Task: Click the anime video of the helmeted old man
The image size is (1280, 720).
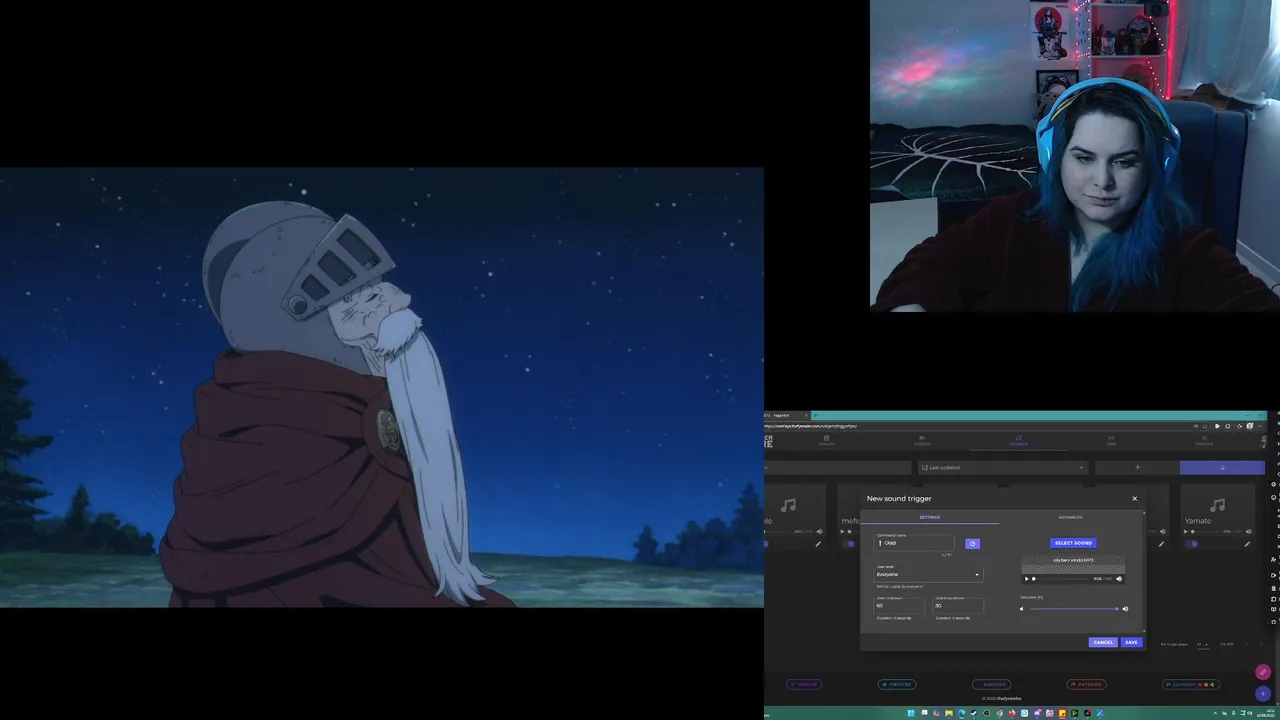Action: [382, 387]
